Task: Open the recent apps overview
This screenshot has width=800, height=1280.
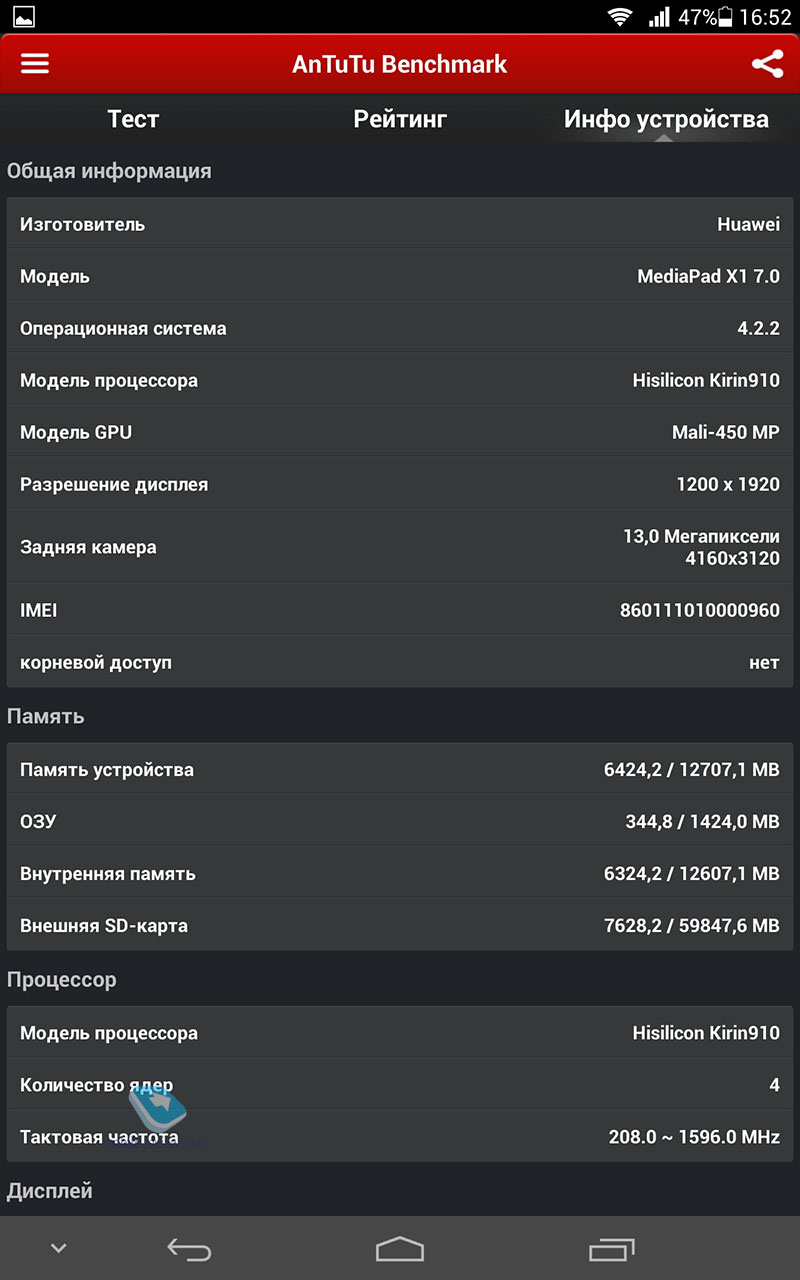Action: point(612,1249)
